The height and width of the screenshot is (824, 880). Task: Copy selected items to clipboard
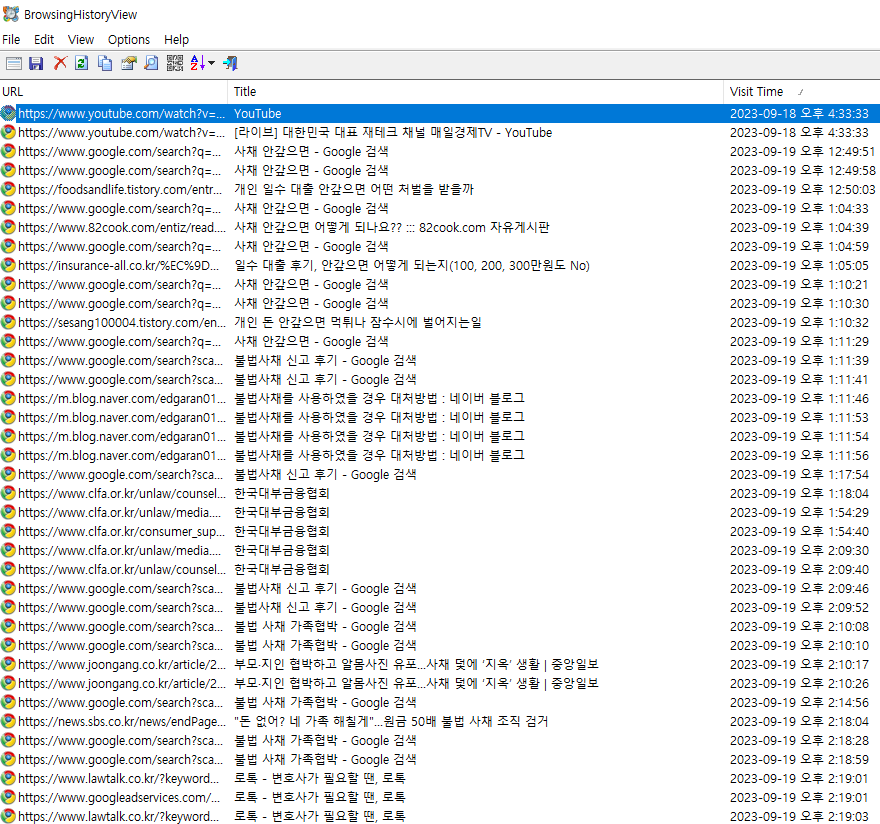105,63
